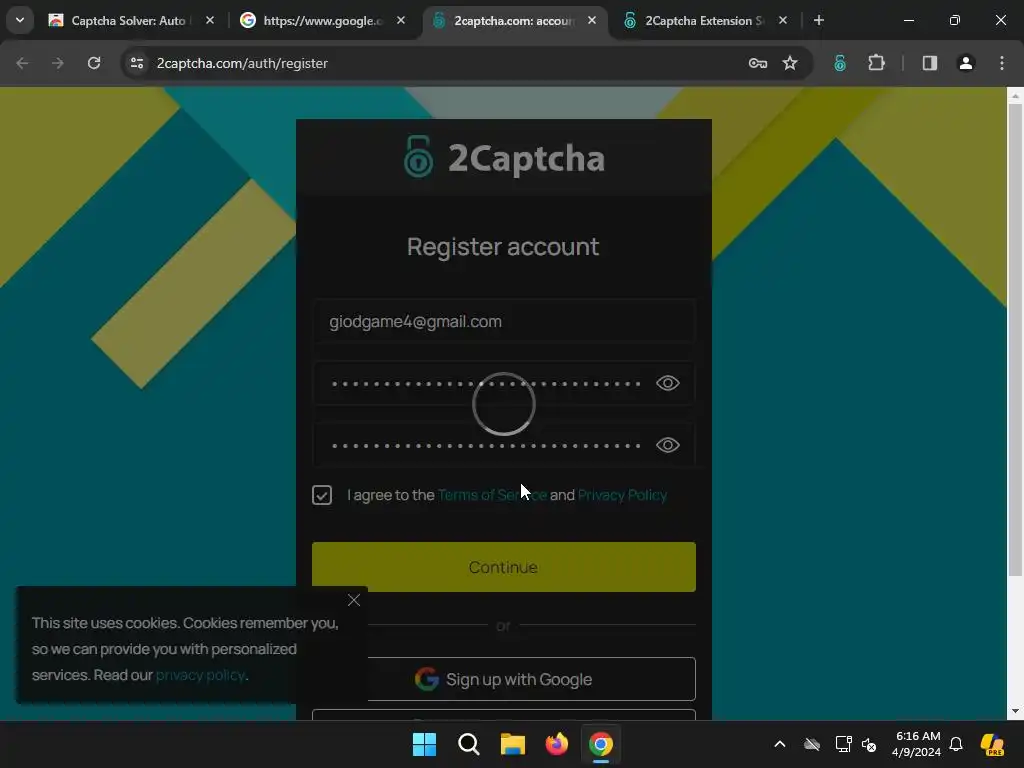Open privacy policy link in cookie notice
The width and height of the screenshot is (1024, 768).
coord(200,675)
